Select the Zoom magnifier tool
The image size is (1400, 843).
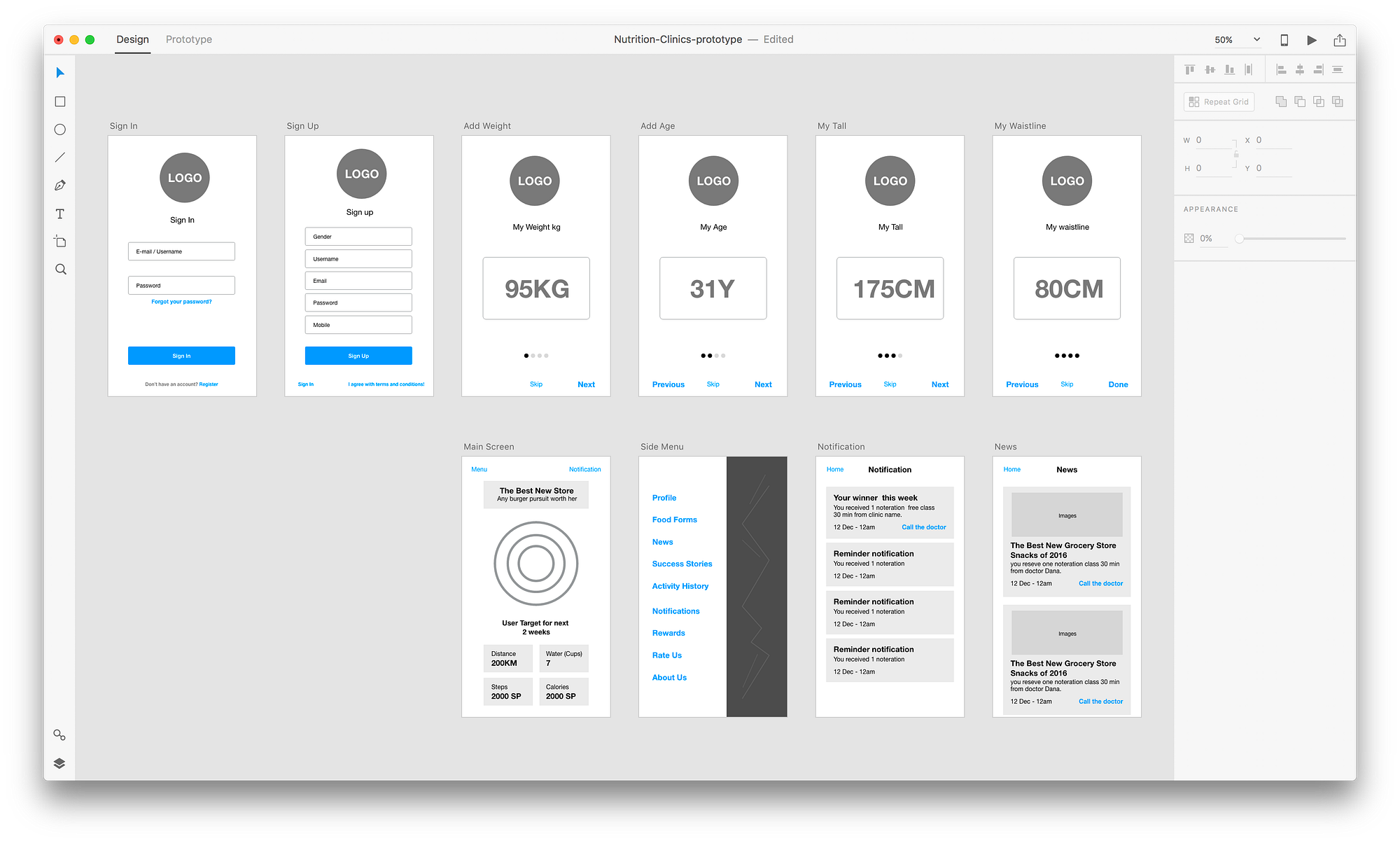[x=60, y=270]
